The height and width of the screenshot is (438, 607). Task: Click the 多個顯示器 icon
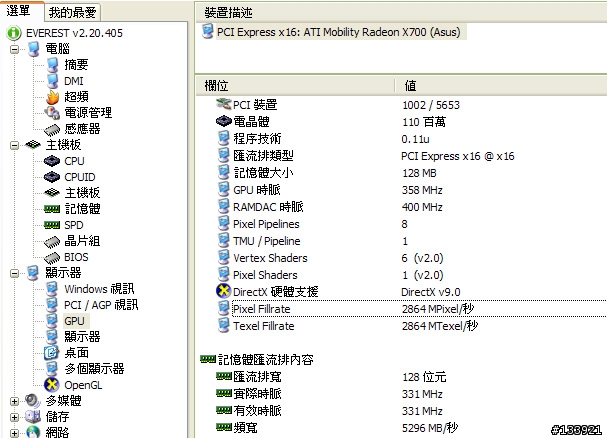(52, 369)
